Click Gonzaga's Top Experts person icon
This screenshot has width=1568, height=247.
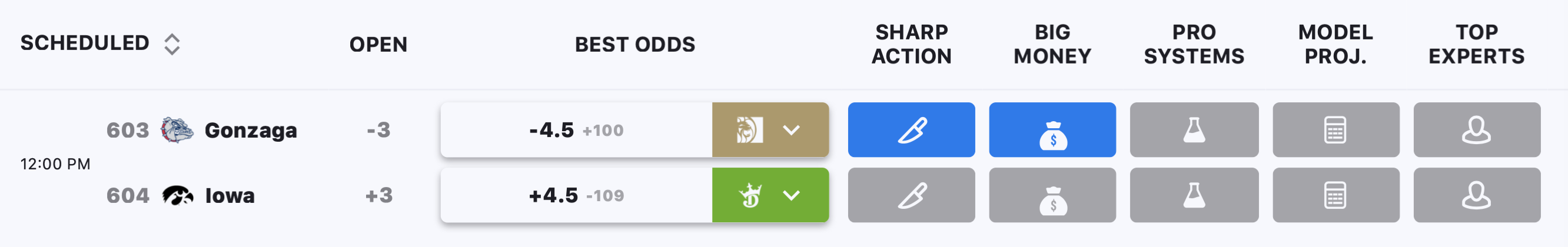pos(1477,129)
